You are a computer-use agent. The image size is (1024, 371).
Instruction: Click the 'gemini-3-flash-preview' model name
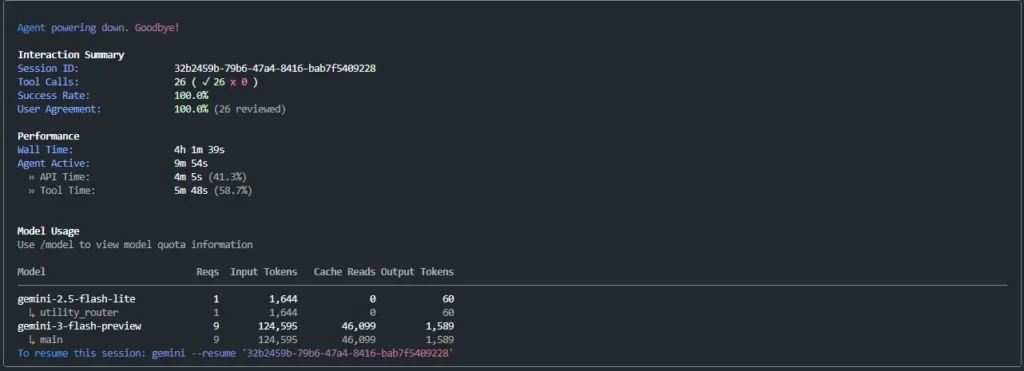tap(79, 326)
